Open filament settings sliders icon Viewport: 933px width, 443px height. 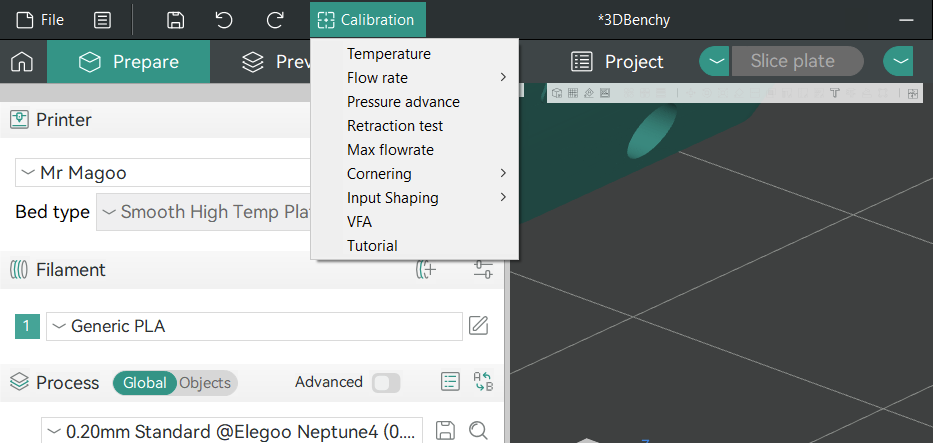point(483,269)
